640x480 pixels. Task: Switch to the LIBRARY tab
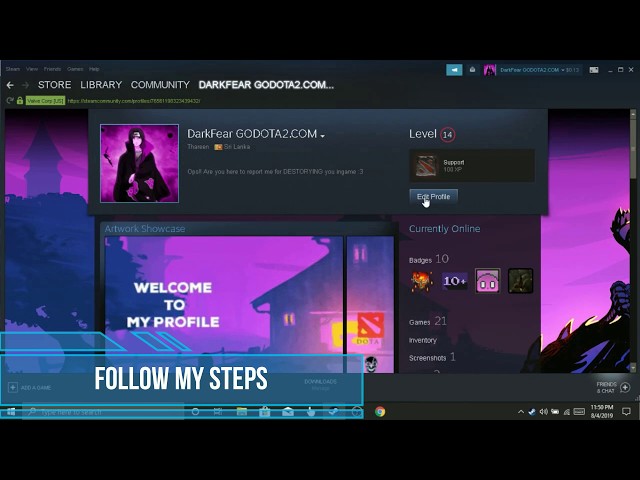tap(101, 85)
